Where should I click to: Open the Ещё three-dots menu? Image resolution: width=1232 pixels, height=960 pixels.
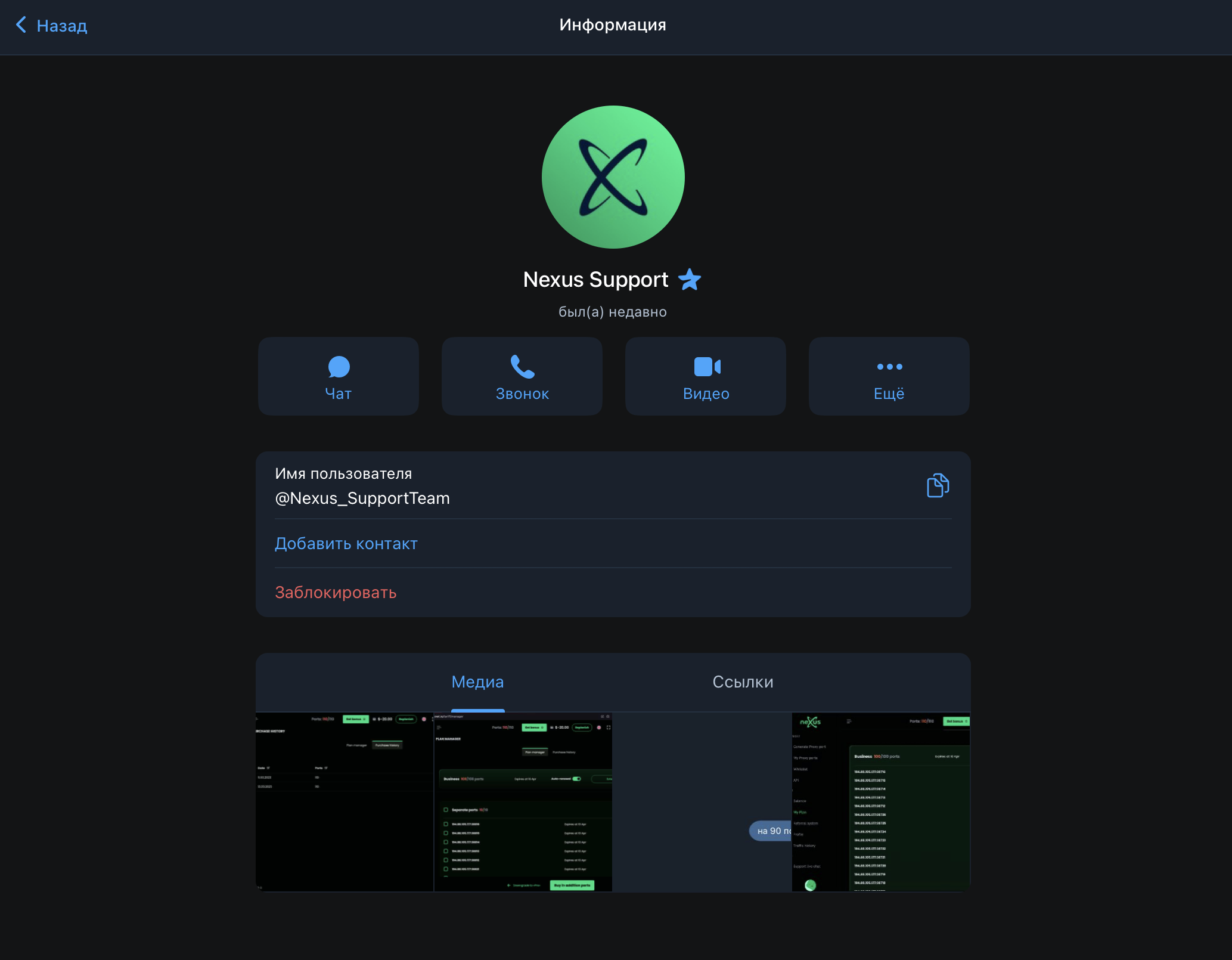[889, 367]
